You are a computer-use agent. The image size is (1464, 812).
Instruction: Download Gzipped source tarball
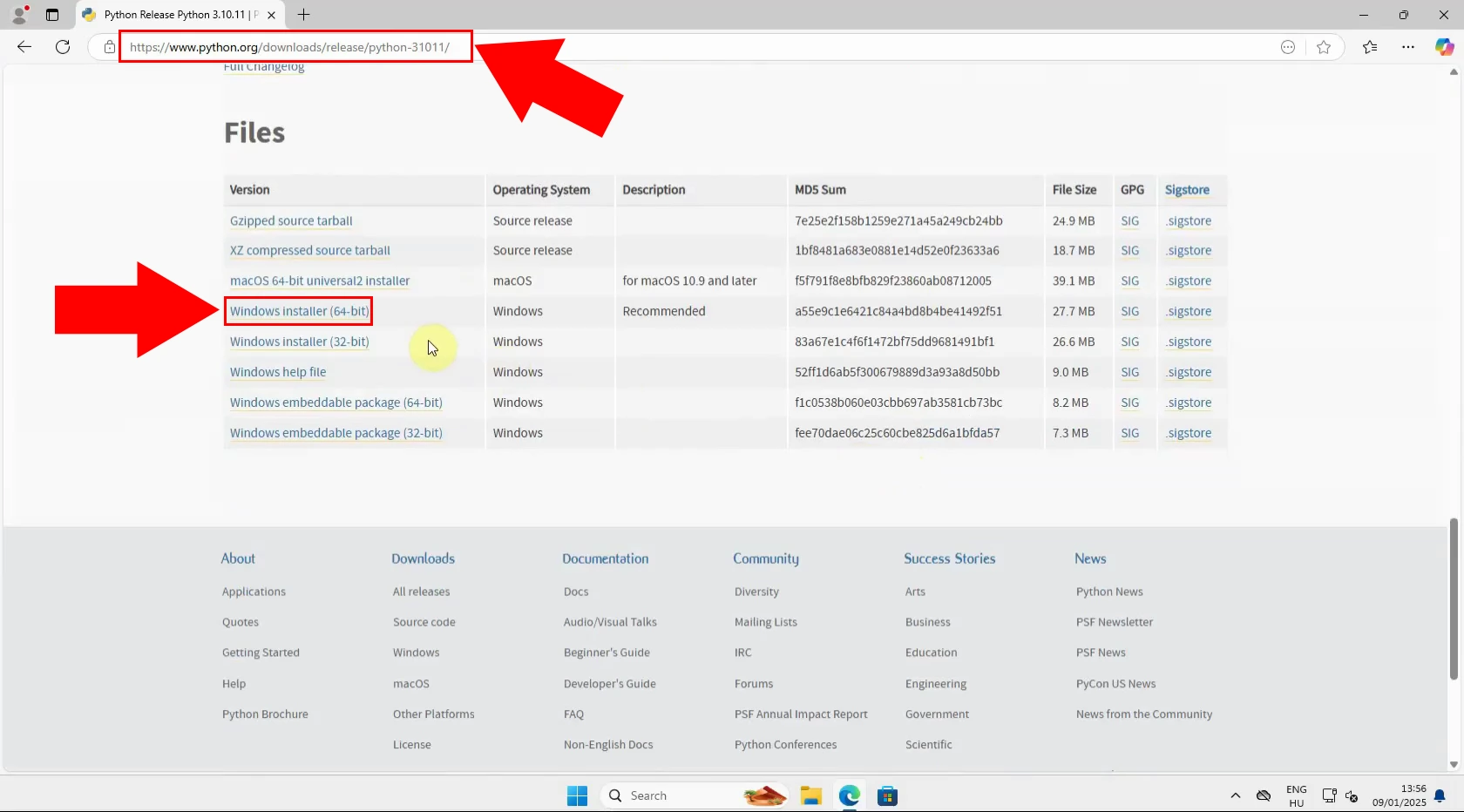(291, 221)
